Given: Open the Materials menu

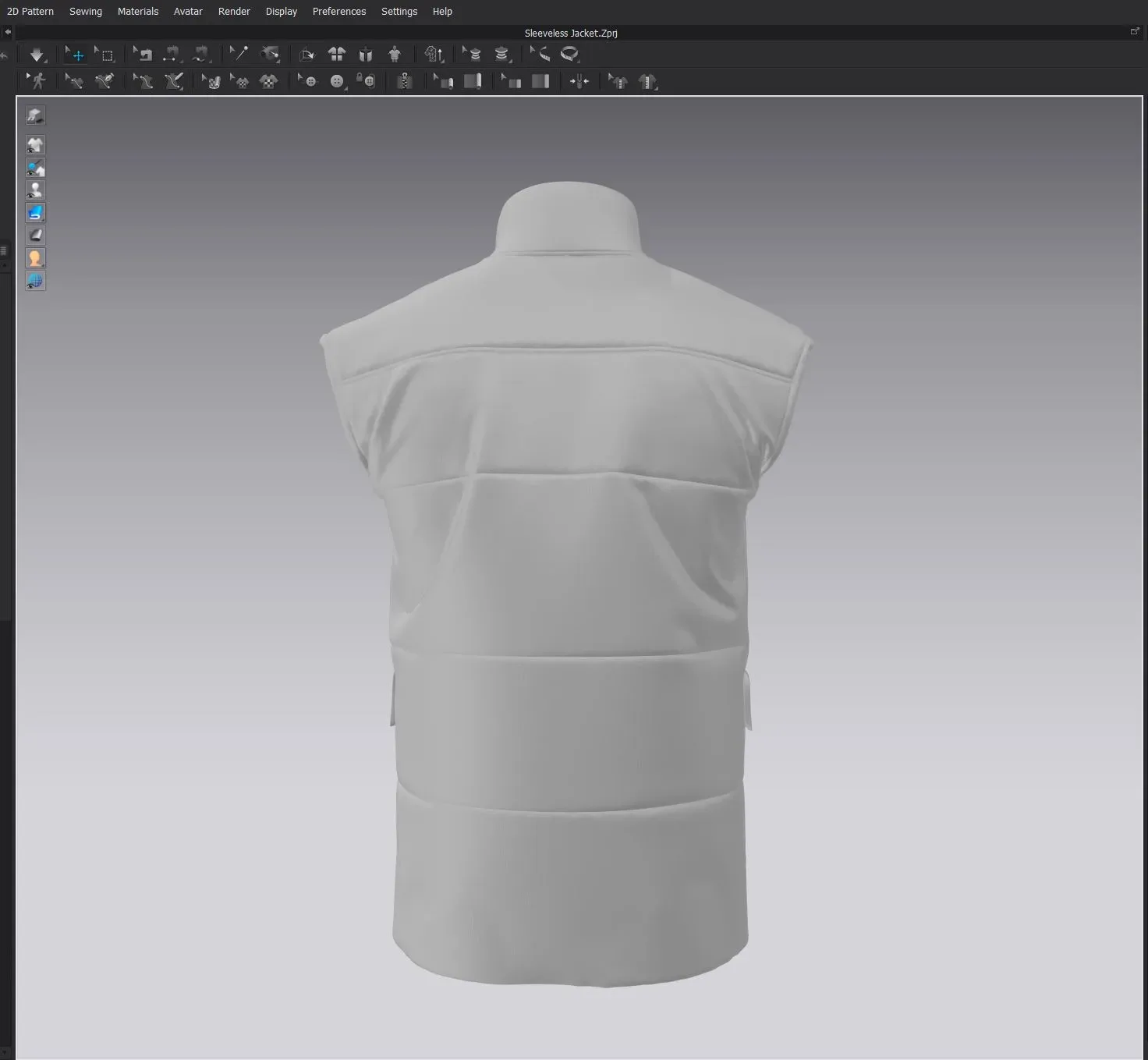Looking at the screenshot, I should pyautogui.click(x=138, y=12).
